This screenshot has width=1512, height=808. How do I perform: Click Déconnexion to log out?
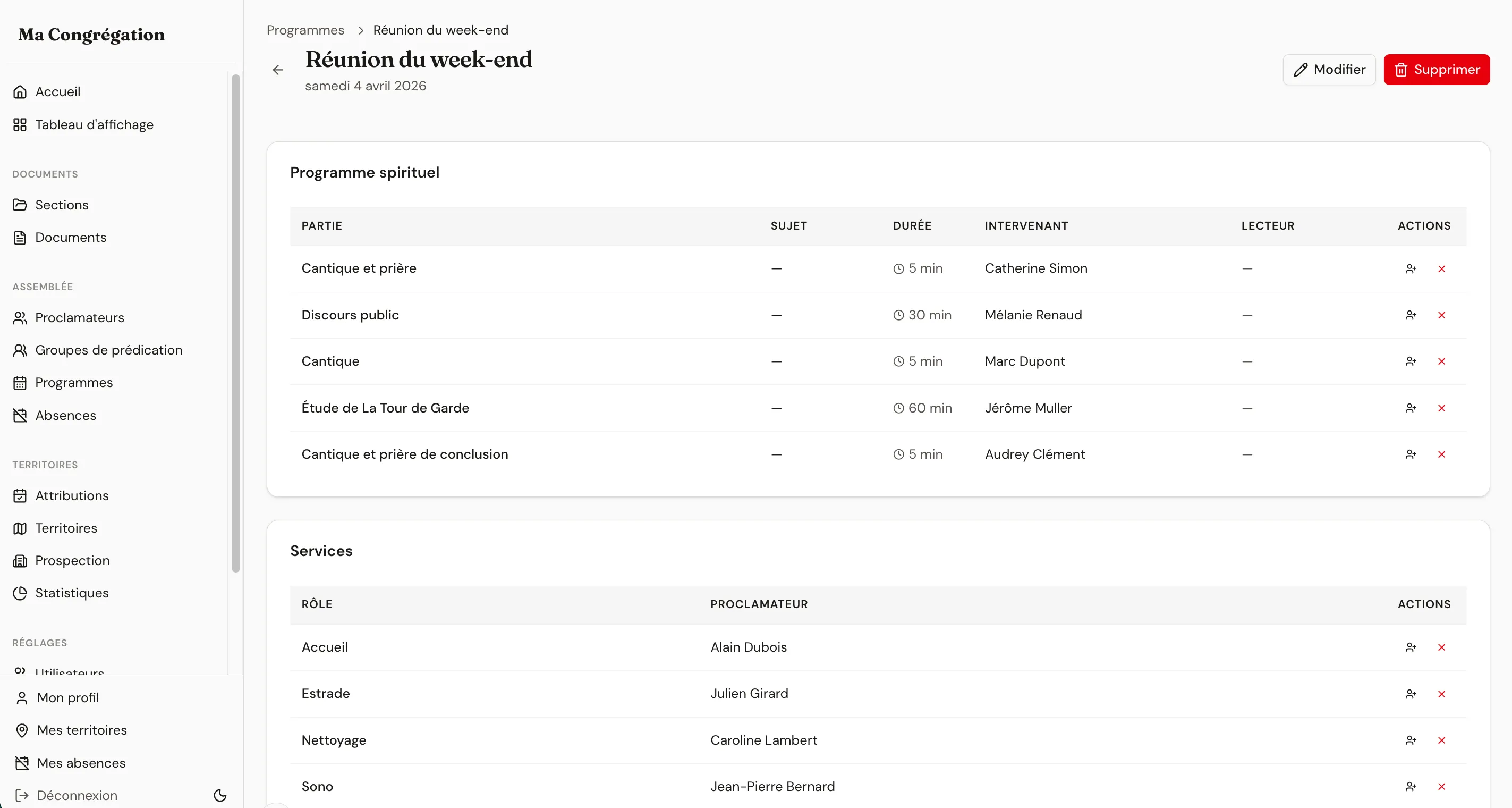click(x=77, y=796)
